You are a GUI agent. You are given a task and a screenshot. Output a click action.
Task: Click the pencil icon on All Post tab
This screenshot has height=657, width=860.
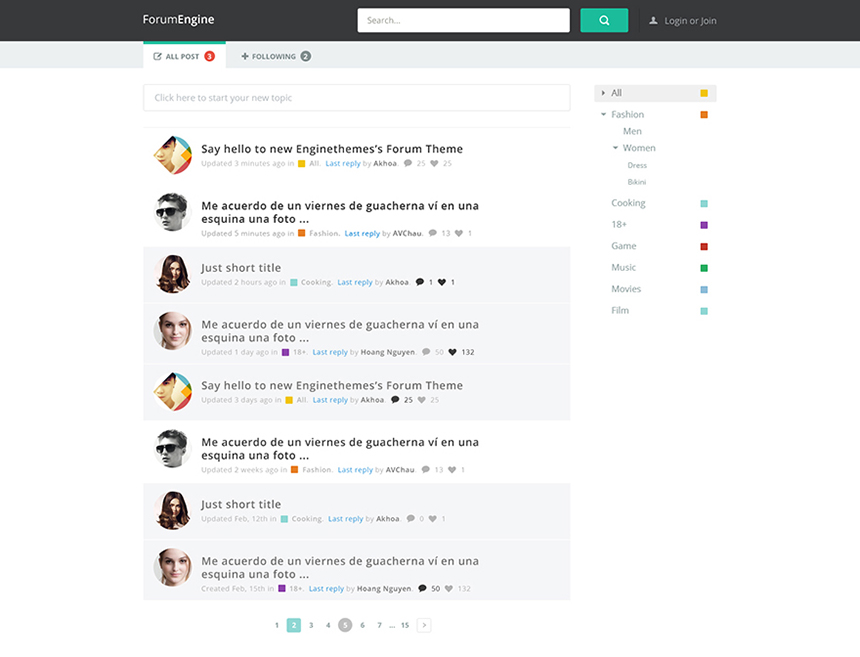click(157, 57)
